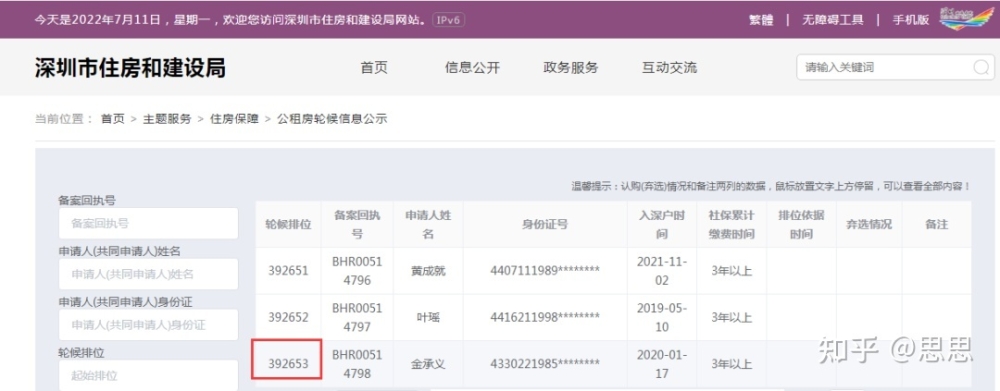The width and height of the screenshot is (1000, 391).
Task: Click applicant name 金承义
Action: [428, 364]
